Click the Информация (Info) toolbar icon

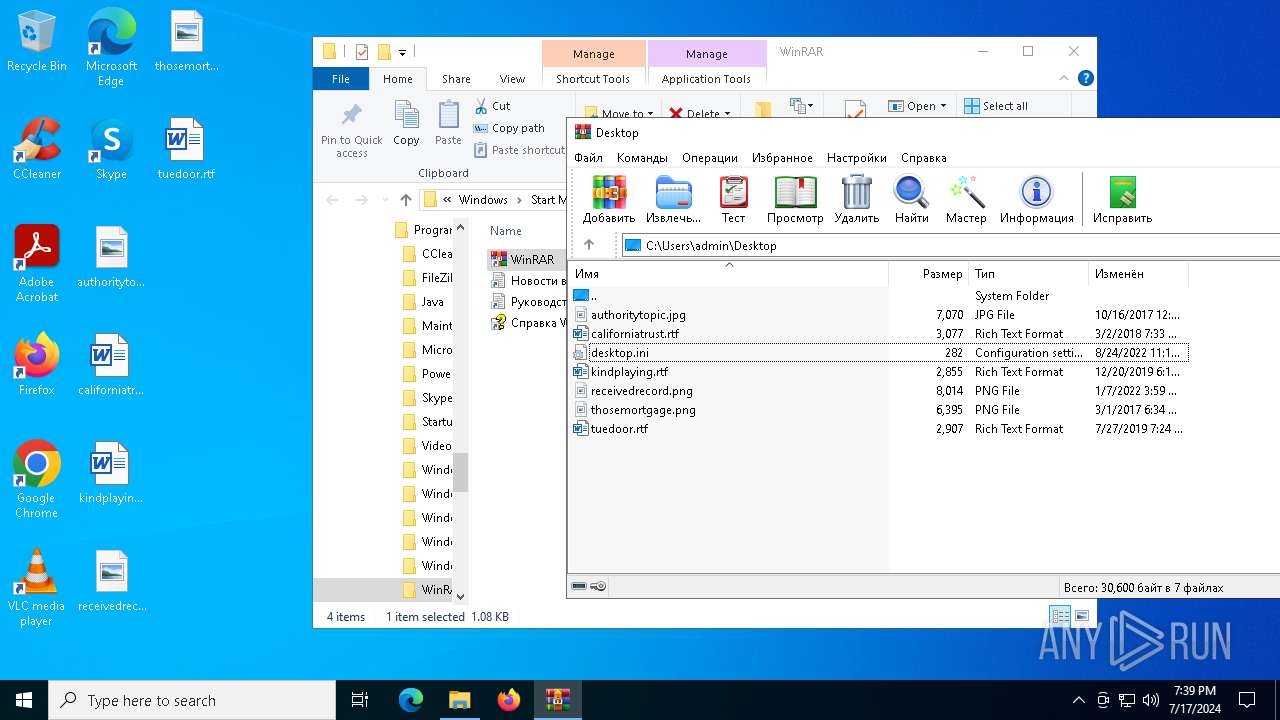tap(1036, 199)
